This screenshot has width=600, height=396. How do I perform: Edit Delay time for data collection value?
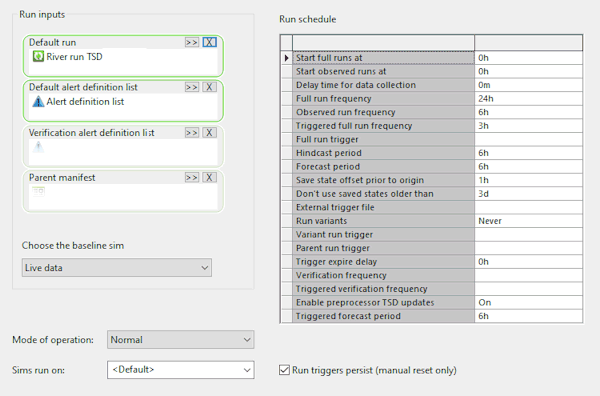[528, 85]
